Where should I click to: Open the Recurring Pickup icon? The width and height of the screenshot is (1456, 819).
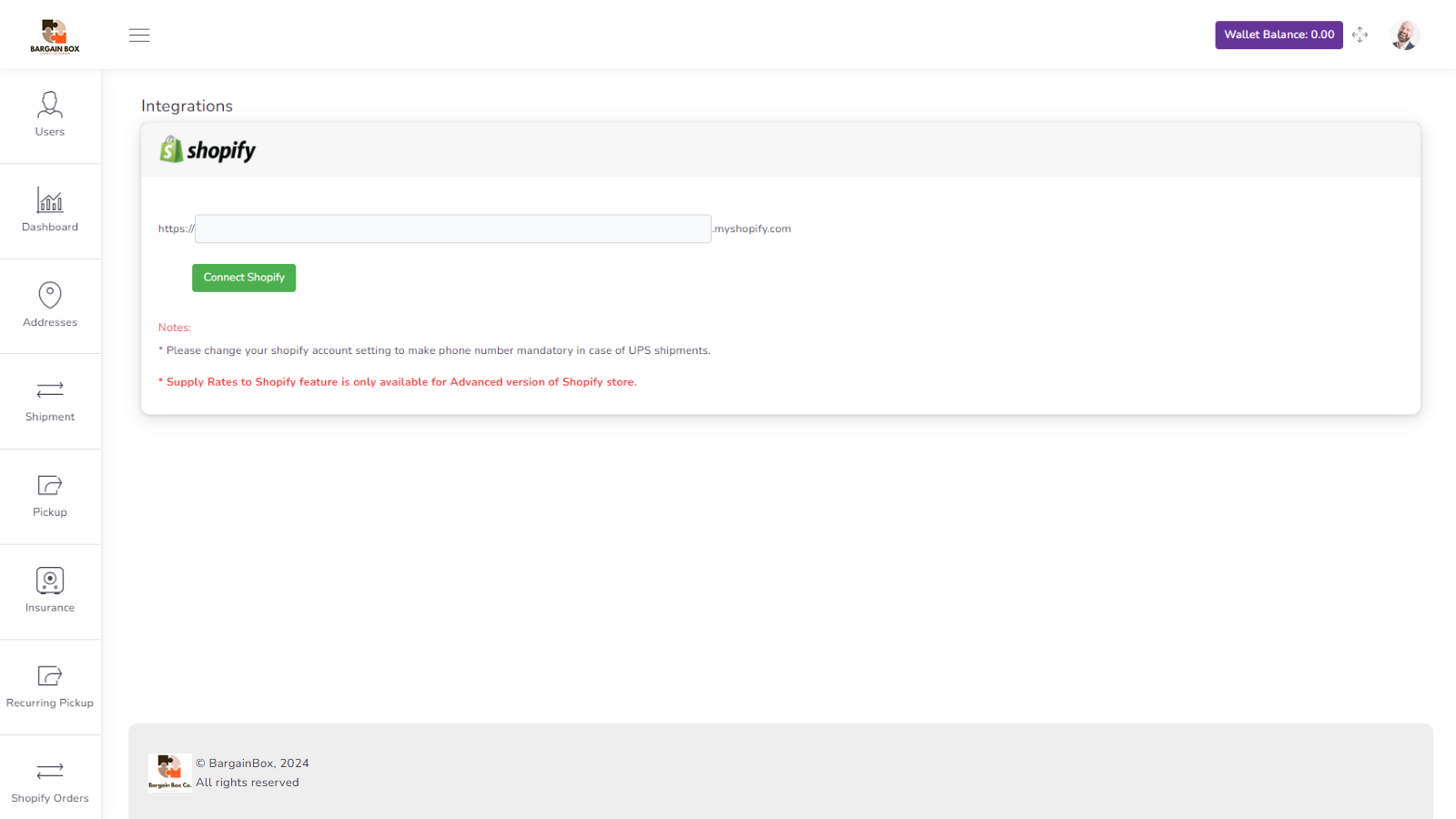pyautogui.click(x=50, y=675)
